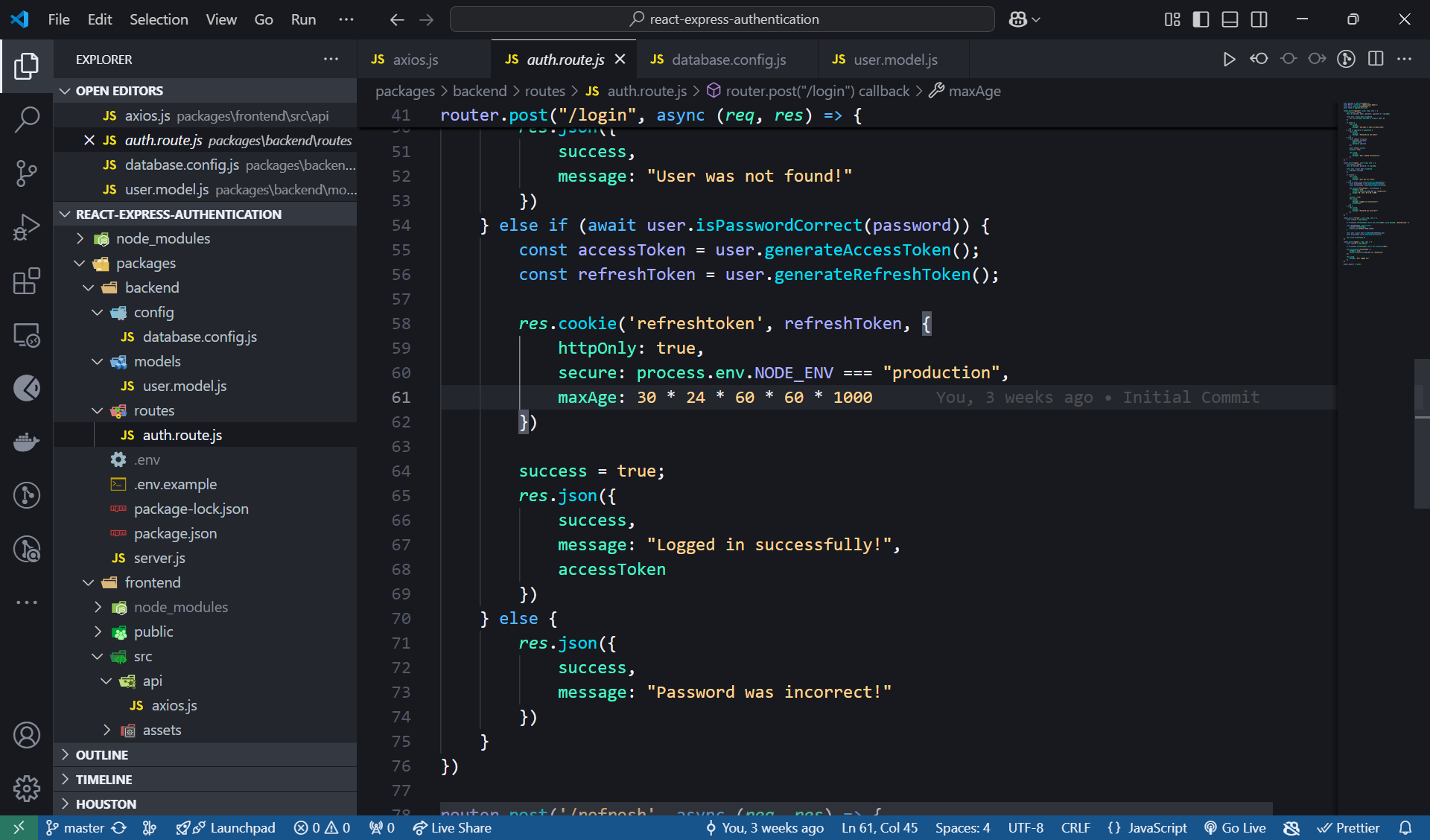Screen dimensions: 1430x840
Task: Open the Extensions view
Action: pos(27,281)
